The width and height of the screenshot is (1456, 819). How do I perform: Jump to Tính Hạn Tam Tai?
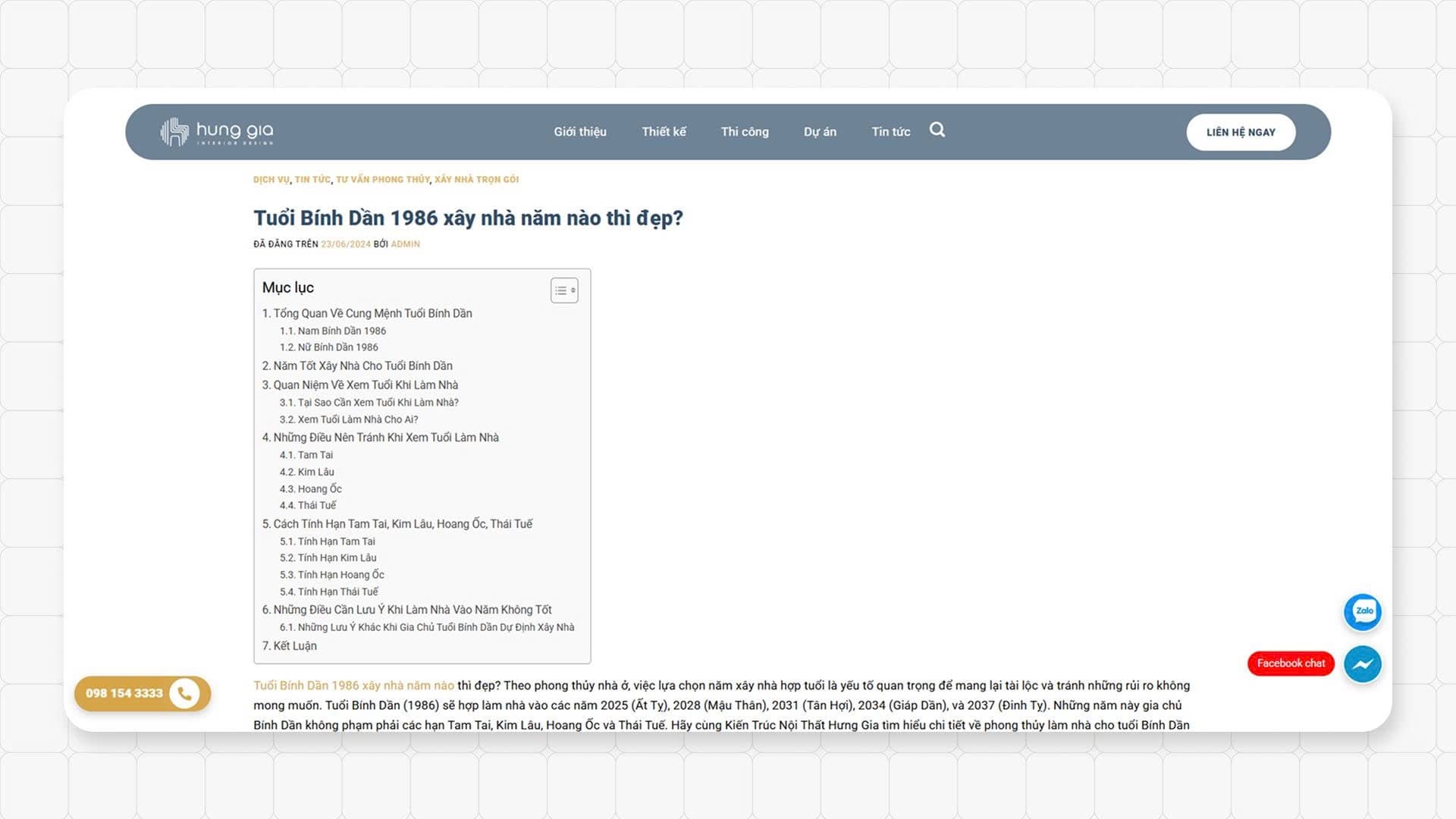pos(327,541)
